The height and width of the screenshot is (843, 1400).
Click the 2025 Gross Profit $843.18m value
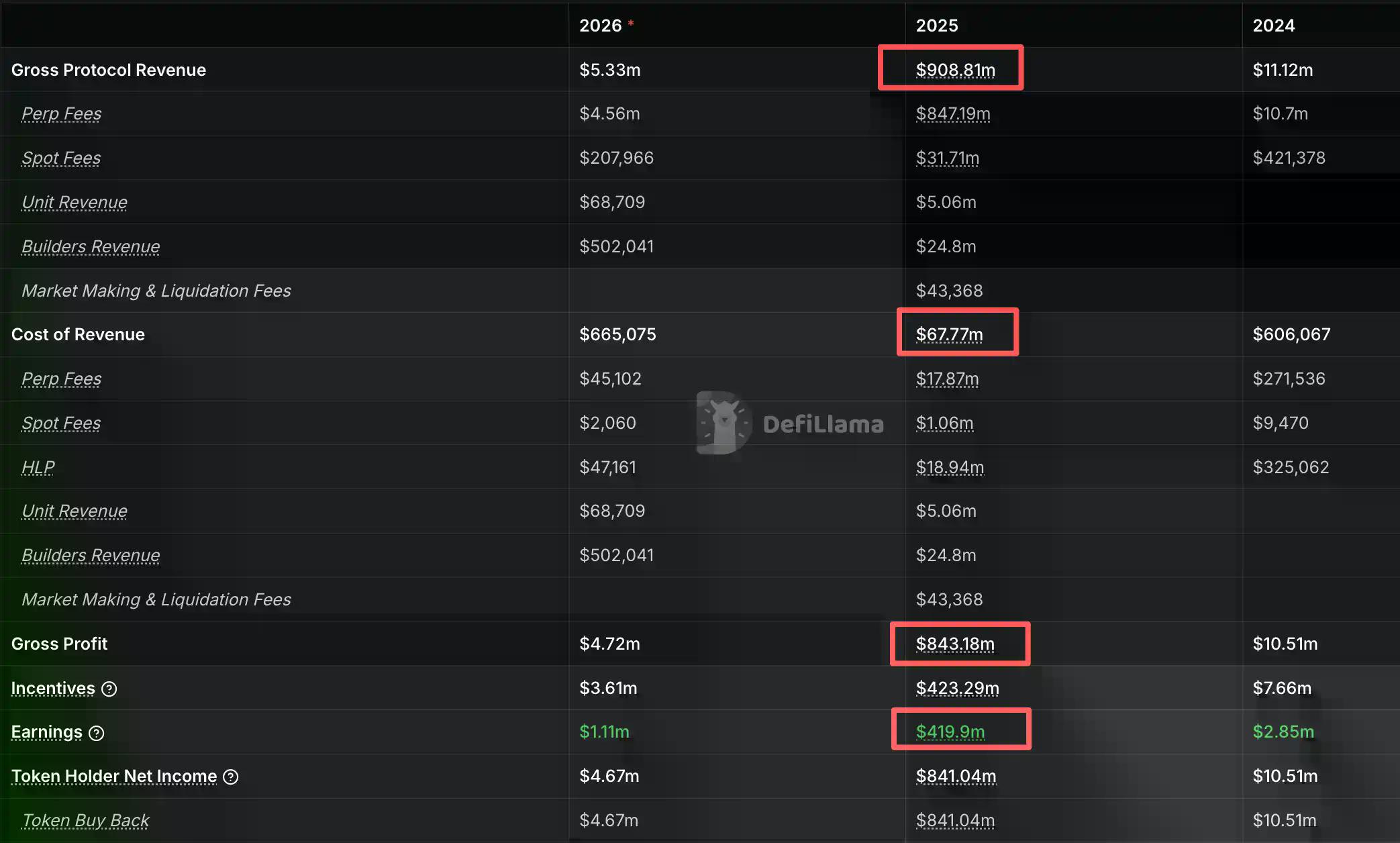click(955, 644)
